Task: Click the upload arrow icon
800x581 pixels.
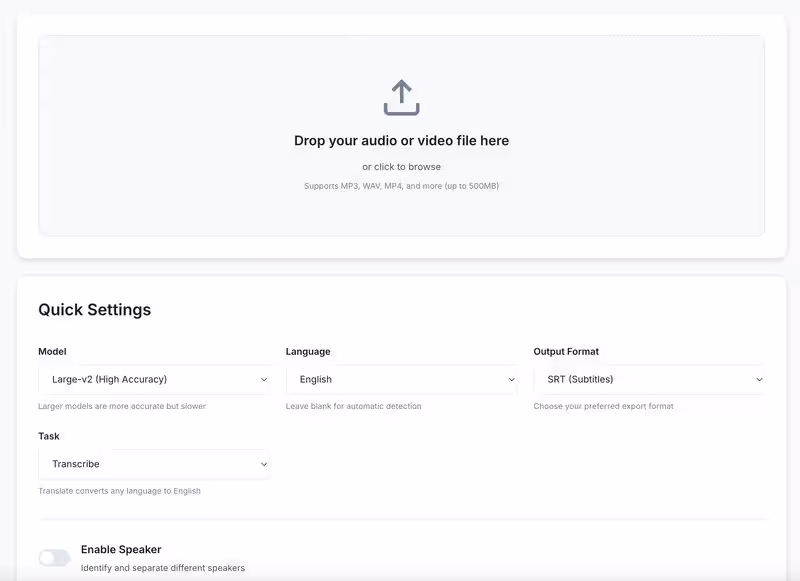Action: (401, 98)
